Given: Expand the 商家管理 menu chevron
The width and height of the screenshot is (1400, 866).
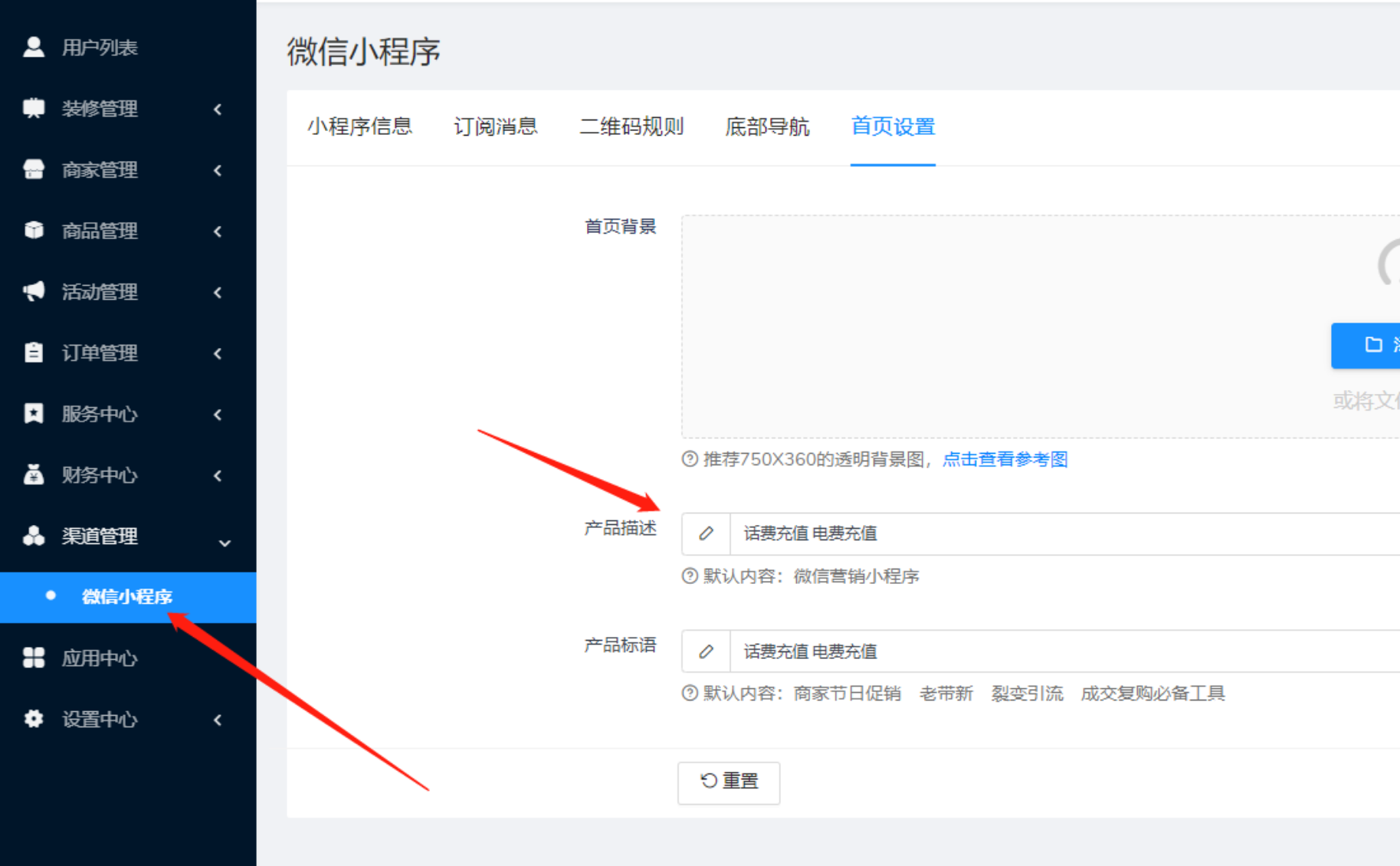Looking at the screenshot, I should (218, 170).
